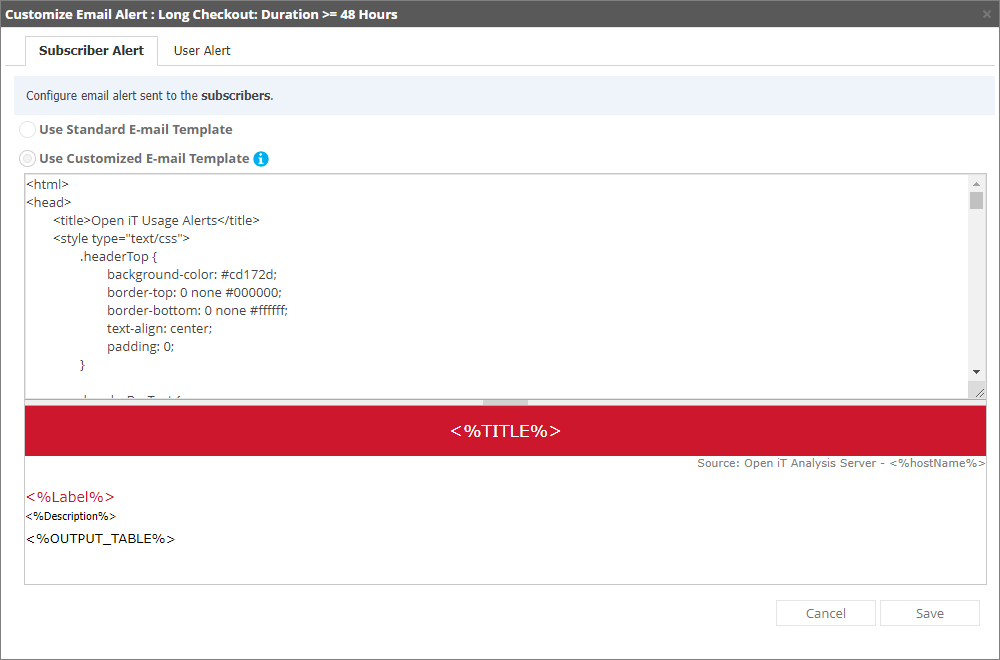Click the resize grip below the code editor
Viewport: 1000px width, 660px height.
978,390
